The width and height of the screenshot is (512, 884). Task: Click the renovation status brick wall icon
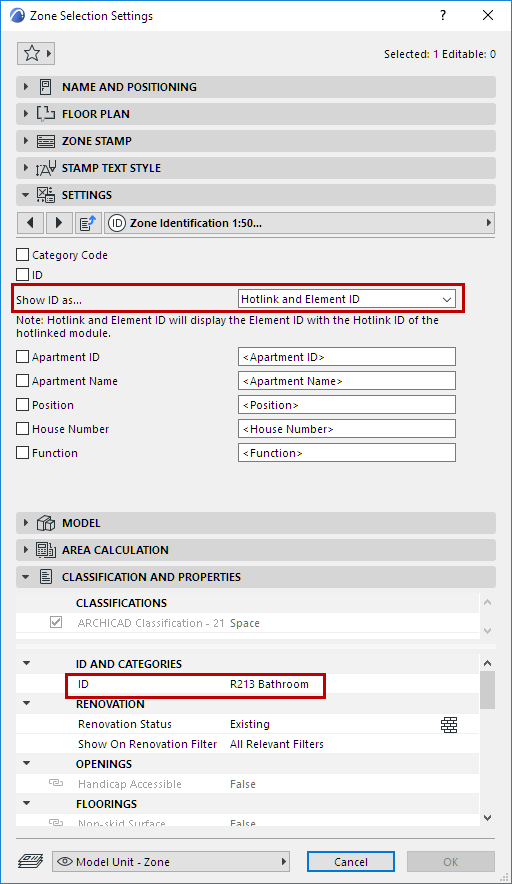click(x=449, y=724)
